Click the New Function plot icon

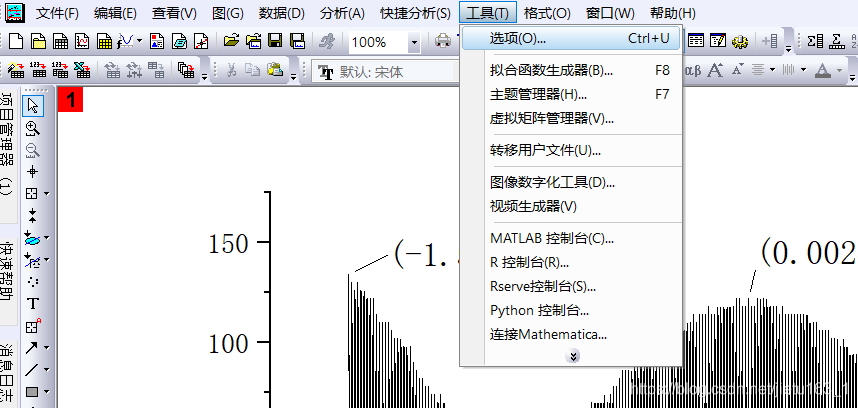click(x=126, y=41)
